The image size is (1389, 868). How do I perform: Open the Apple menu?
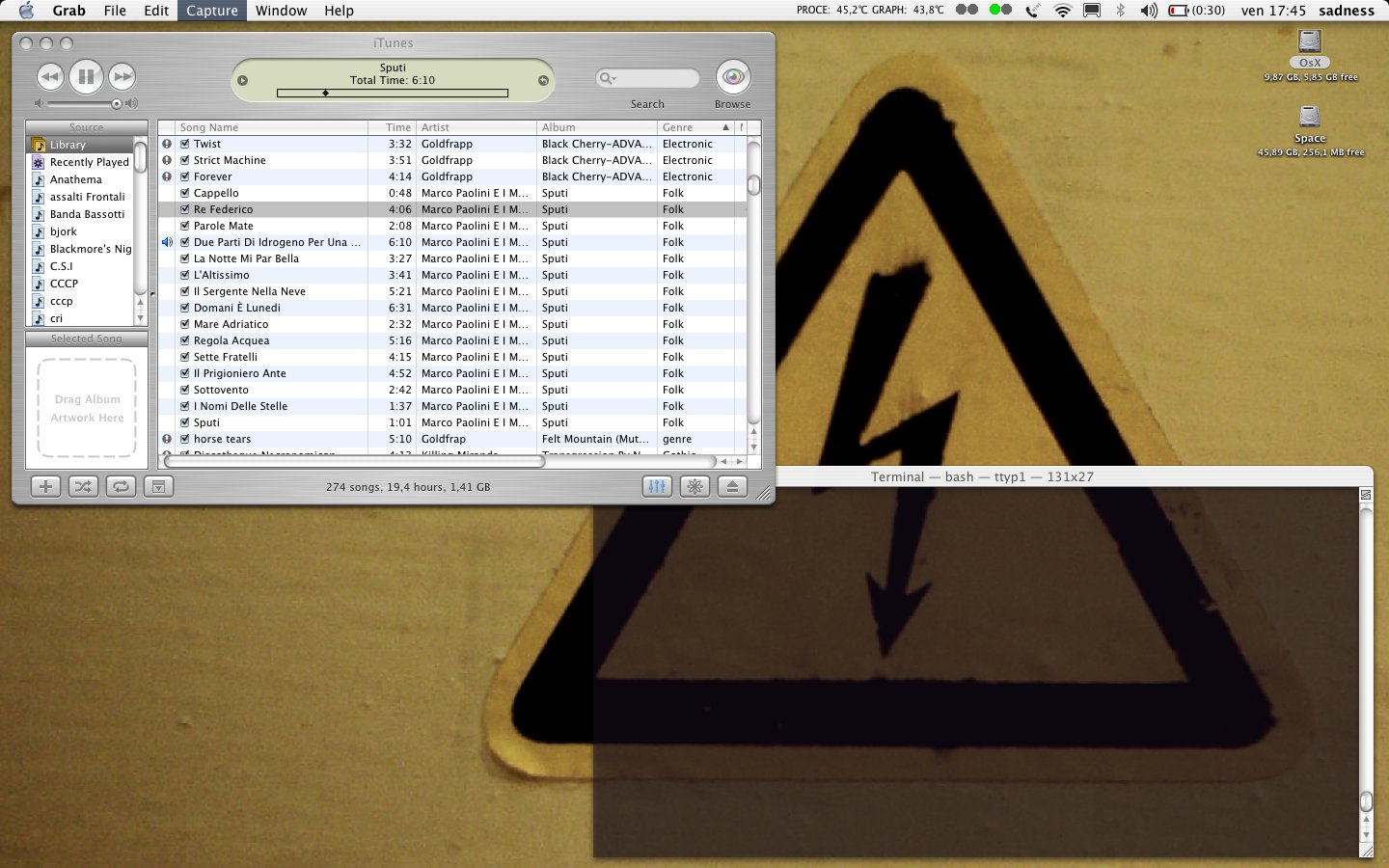(25, 11)
